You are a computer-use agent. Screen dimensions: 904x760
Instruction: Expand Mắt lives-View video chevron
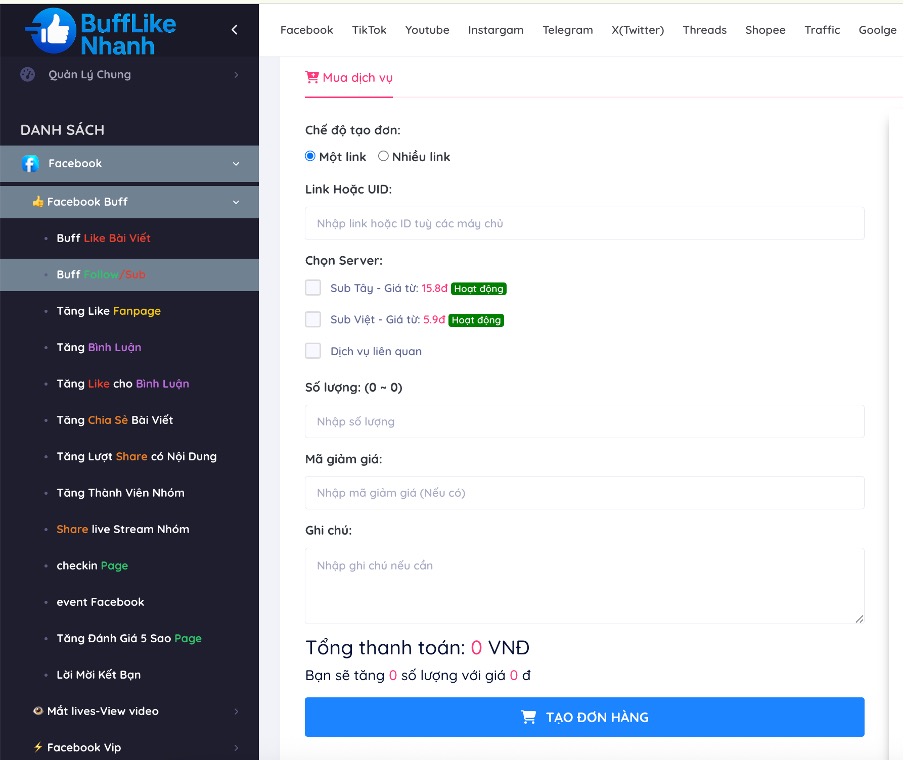[x=236, y=712]
